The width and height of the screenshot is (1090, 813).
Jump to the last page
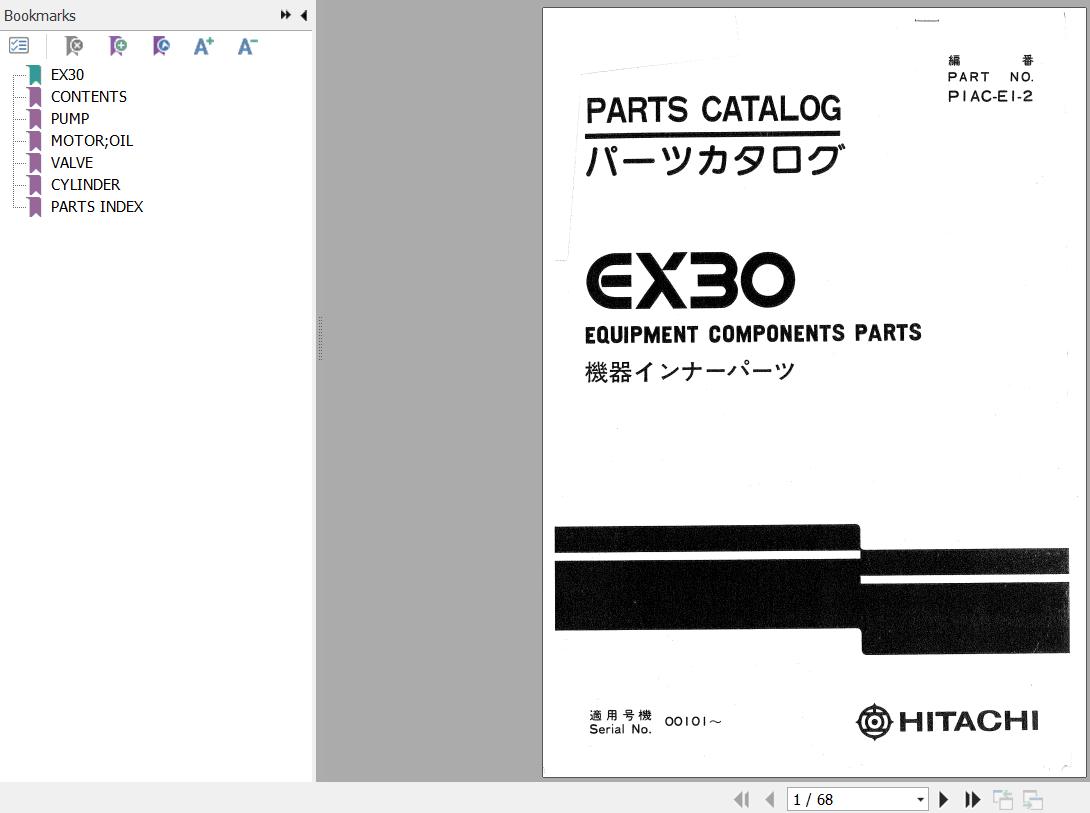tap(973, 800)
